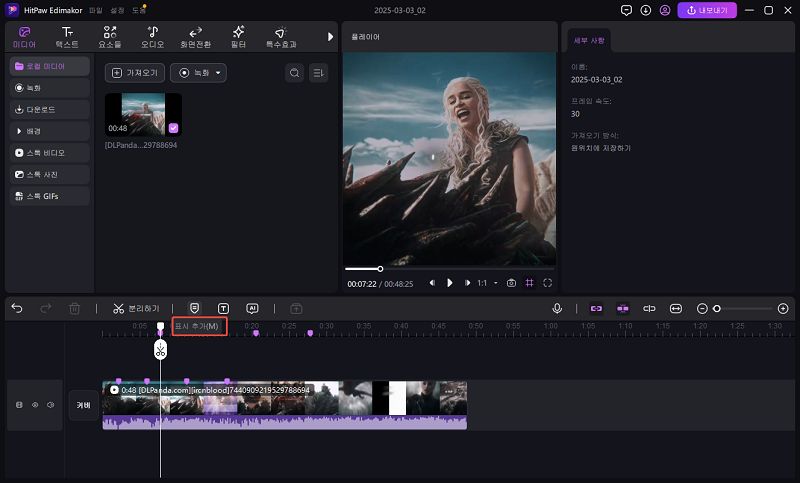Click the 가져오기 import button
Viewport: 800px width, 483px height.
[x=134, y=73]
